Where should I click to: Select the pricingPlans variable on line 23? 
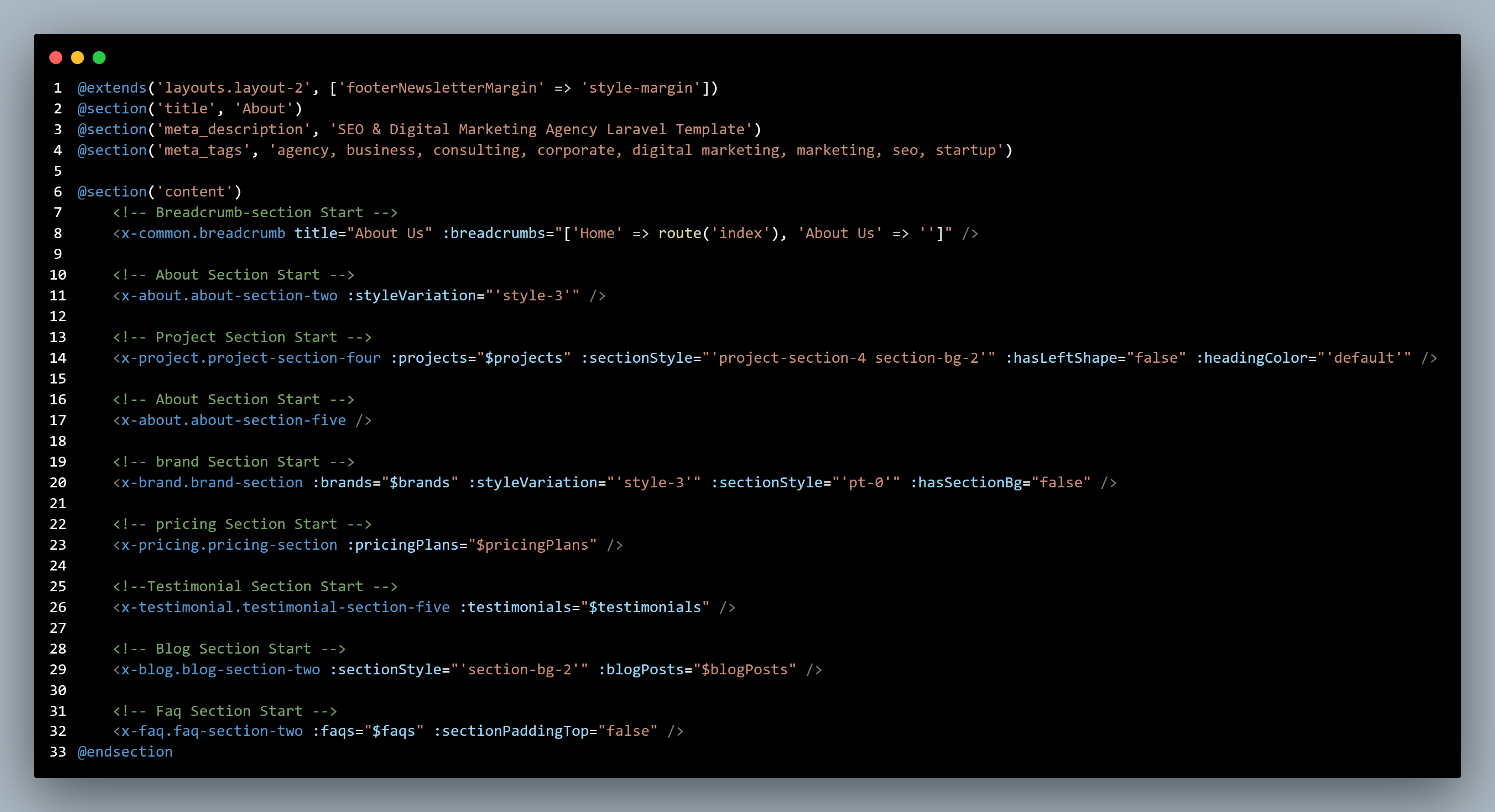pos(536,545)
